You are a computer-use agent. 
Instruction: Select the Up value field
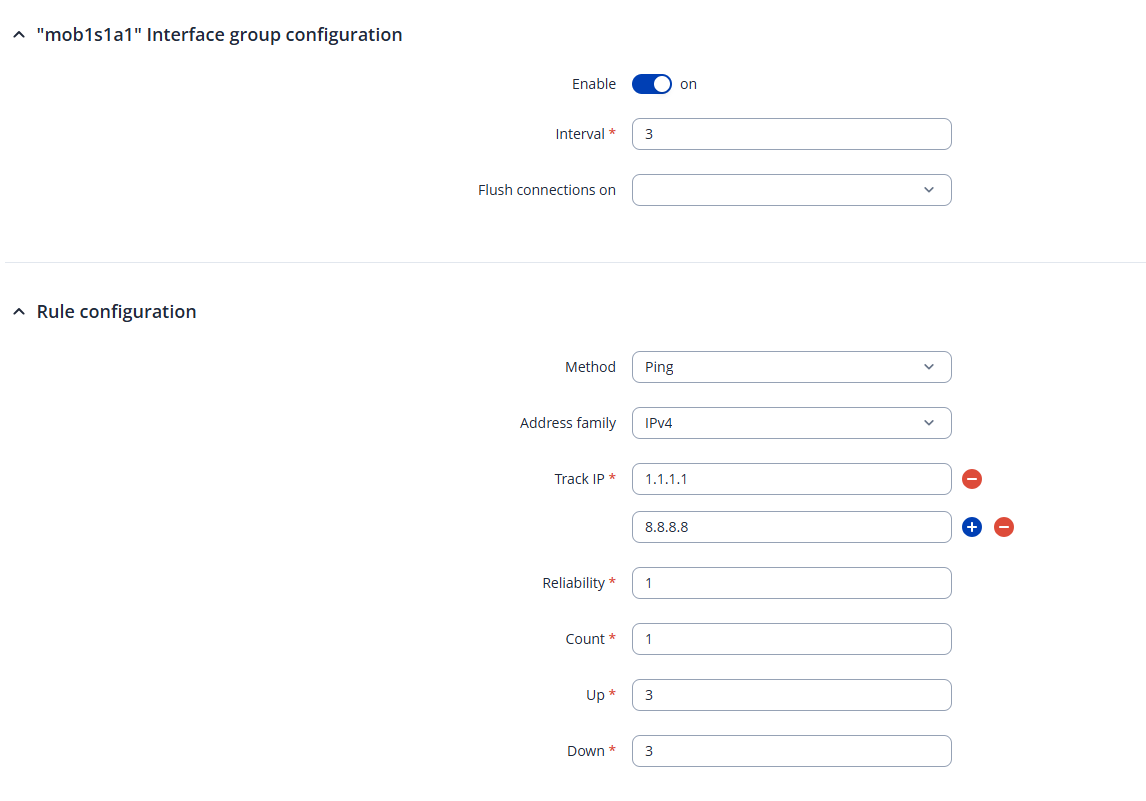[x=791, y=695]
